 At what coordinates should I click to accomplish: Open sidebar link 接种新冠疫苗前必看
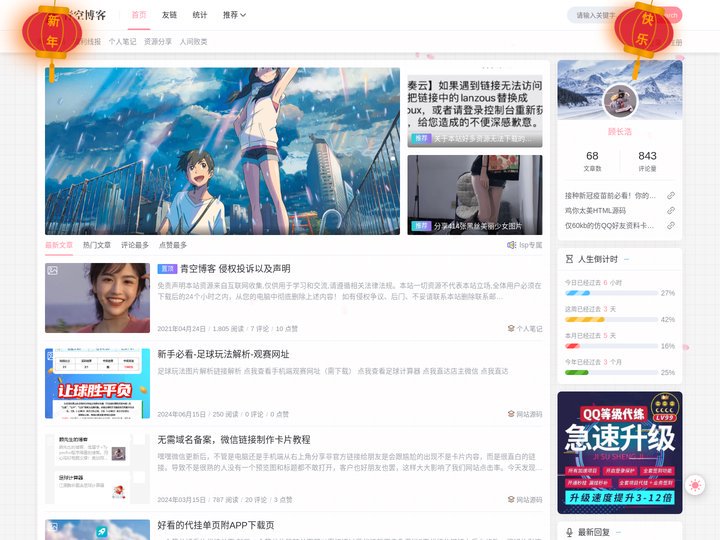point(610,196)
